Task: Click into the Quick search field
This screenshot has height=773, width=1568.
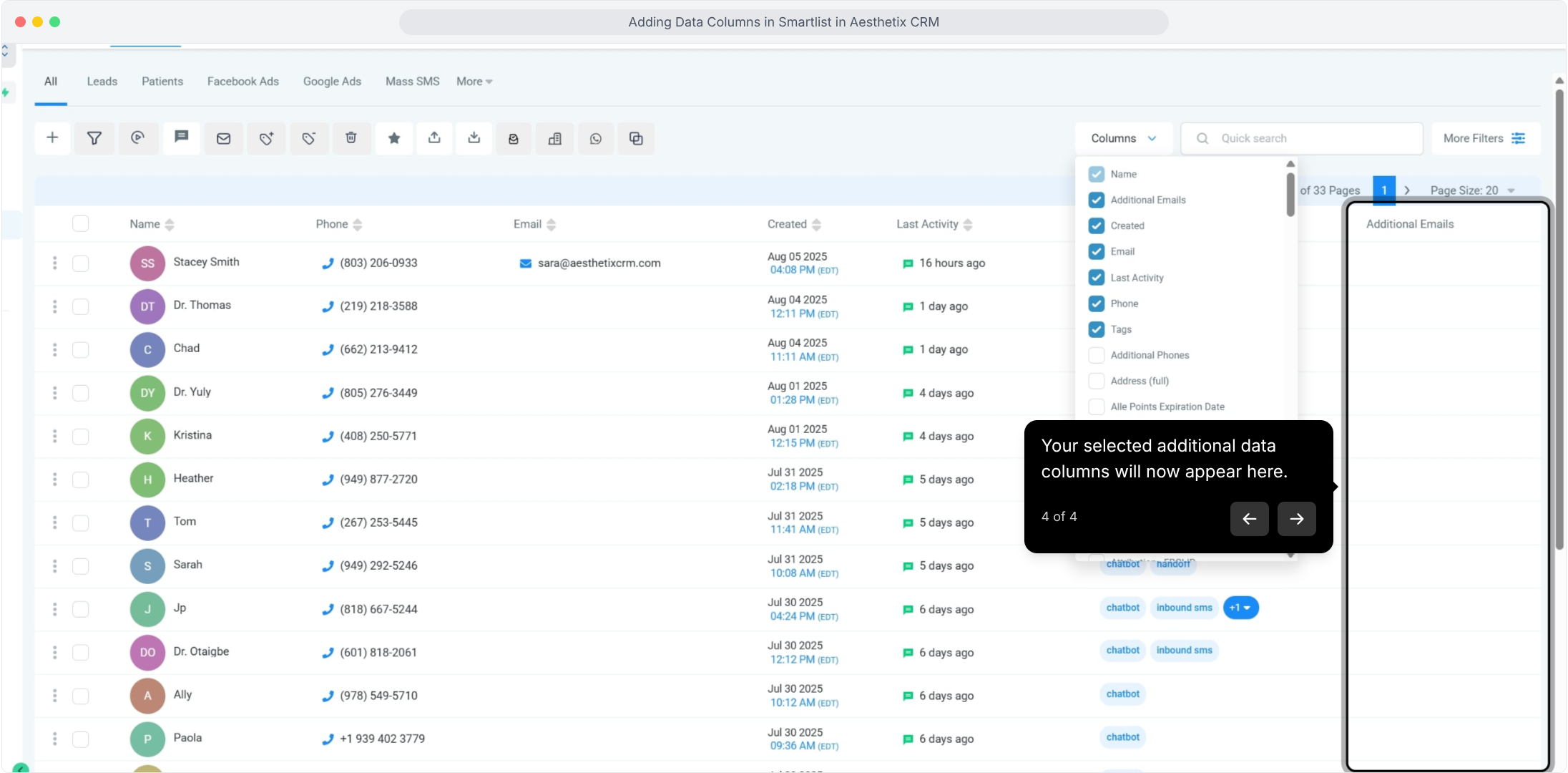Action: pyautogui.click(x=1302, y=138)
